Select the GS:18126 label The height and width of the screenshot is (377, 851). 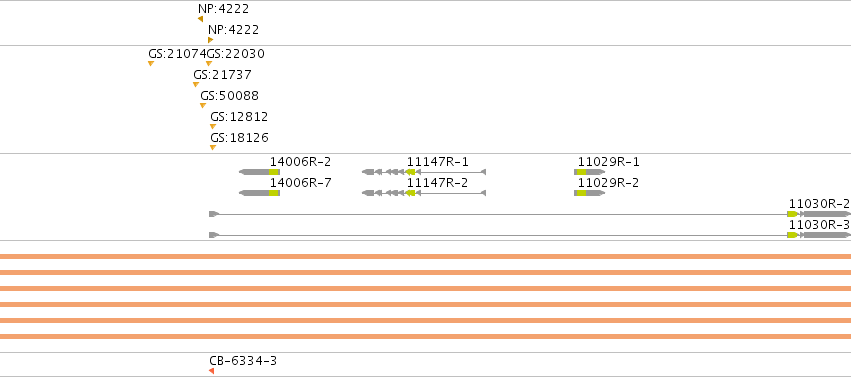click(239, 138)
